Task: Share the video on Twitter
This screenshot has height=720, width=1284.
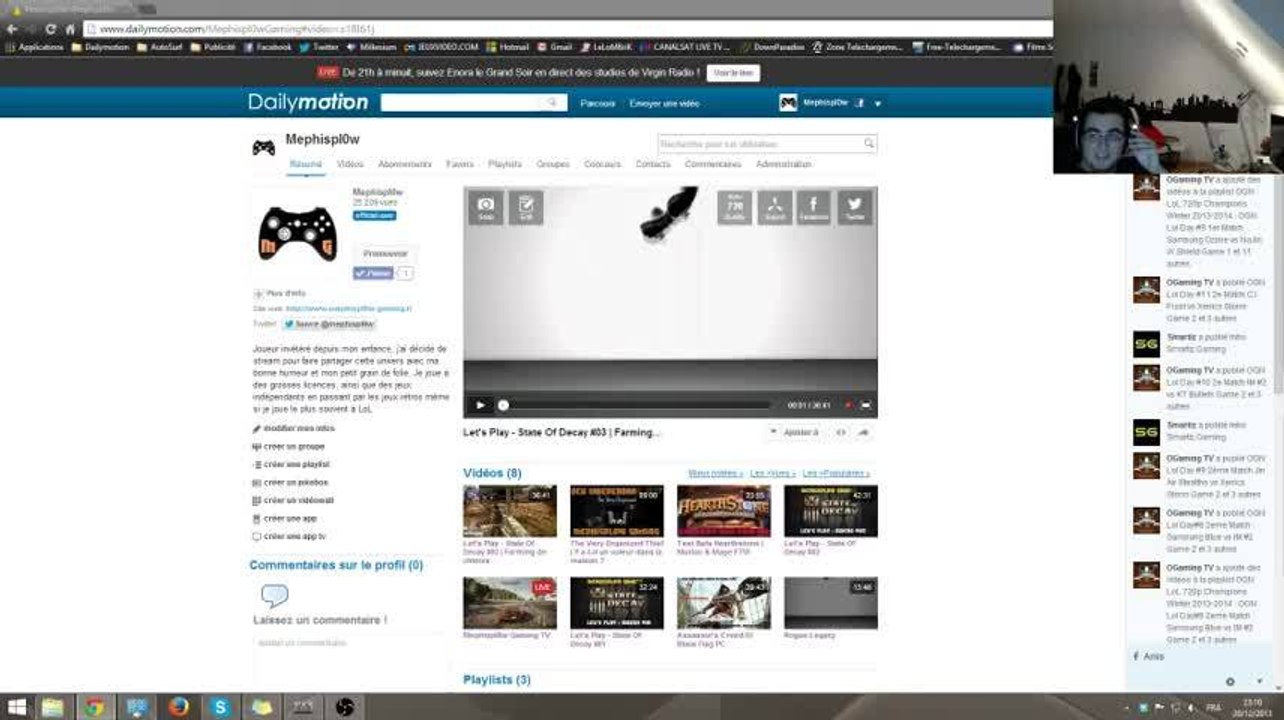Action: tap(855, 207)
